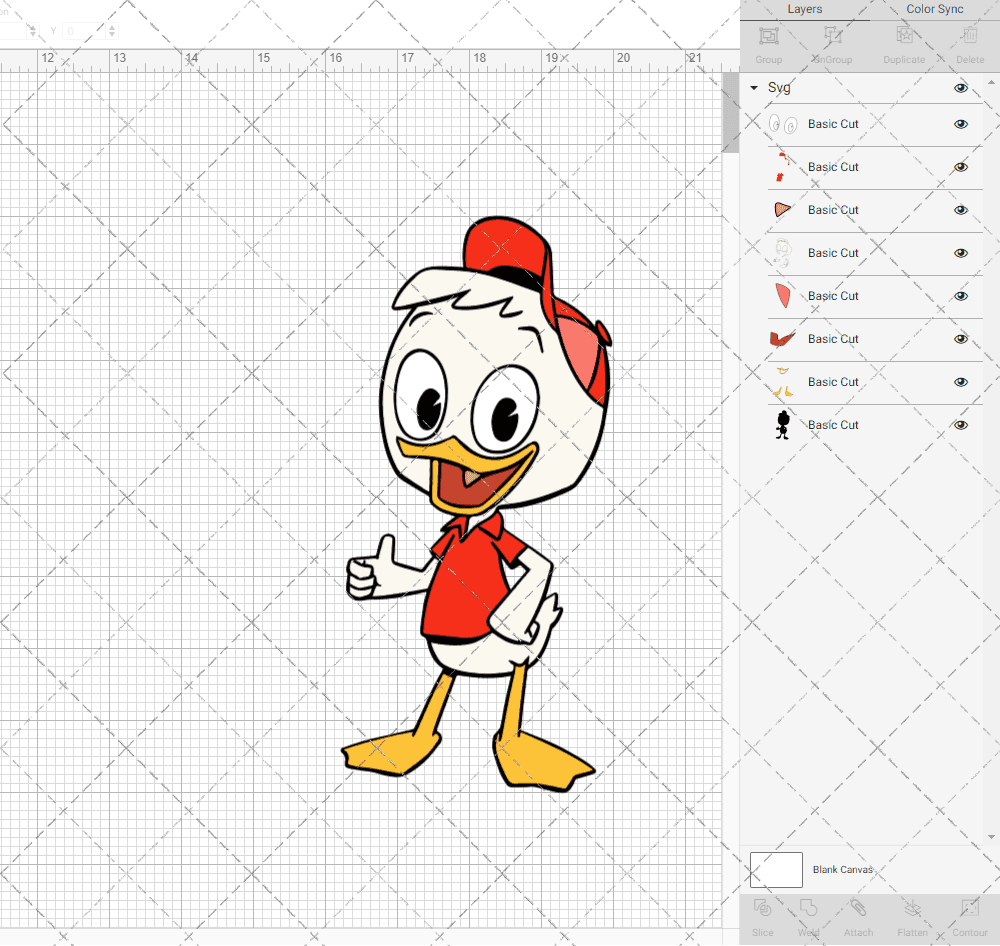Viewport: 1000px width, 946px height.
Task: Toggle visibility of red cap details layer
Action: point(961,167)
